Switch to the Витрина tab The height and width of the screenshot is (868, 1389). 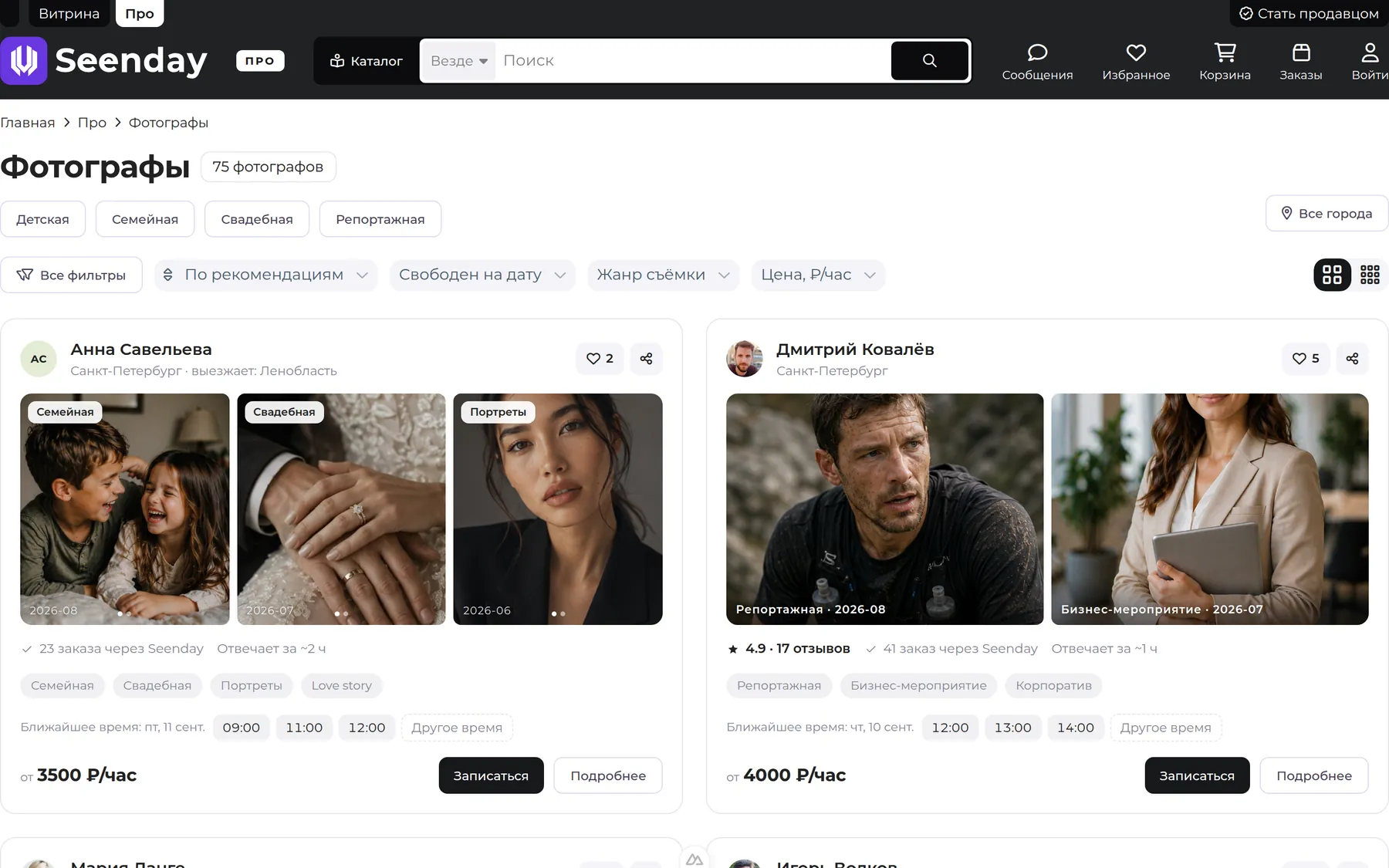tap(69, 13)
